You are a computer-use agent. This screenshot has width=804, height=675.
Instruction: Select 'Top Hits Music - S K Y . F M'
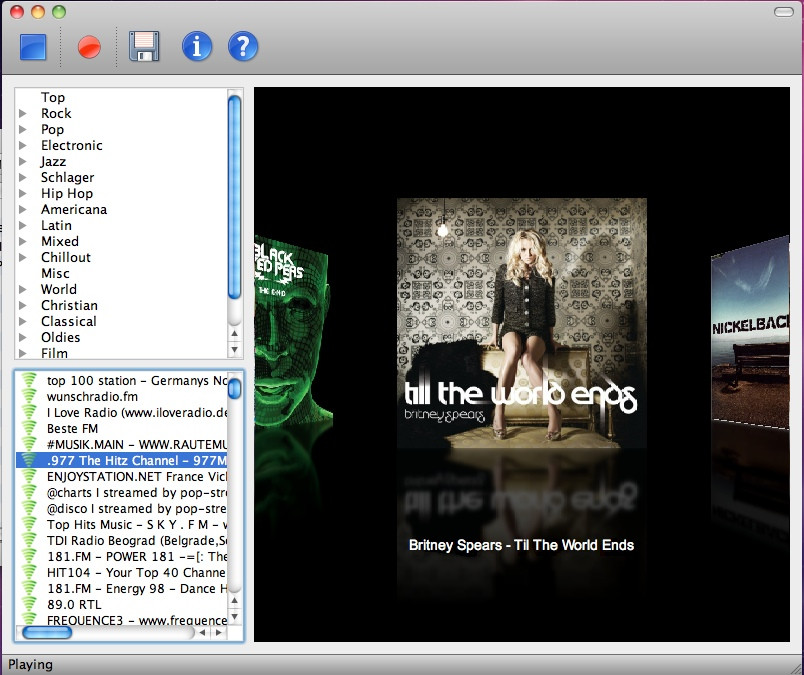tap(137, 524)
